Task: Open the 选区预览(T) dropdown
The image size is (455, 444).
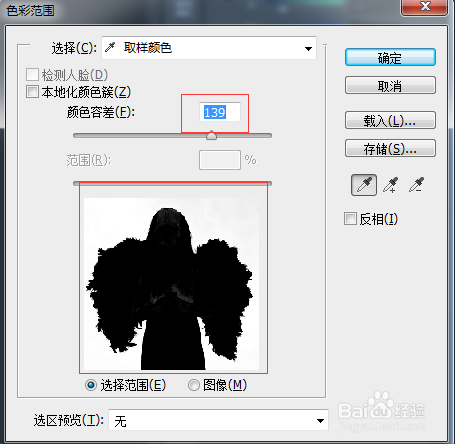Action: pyautogui.click(x=218, y=420)
